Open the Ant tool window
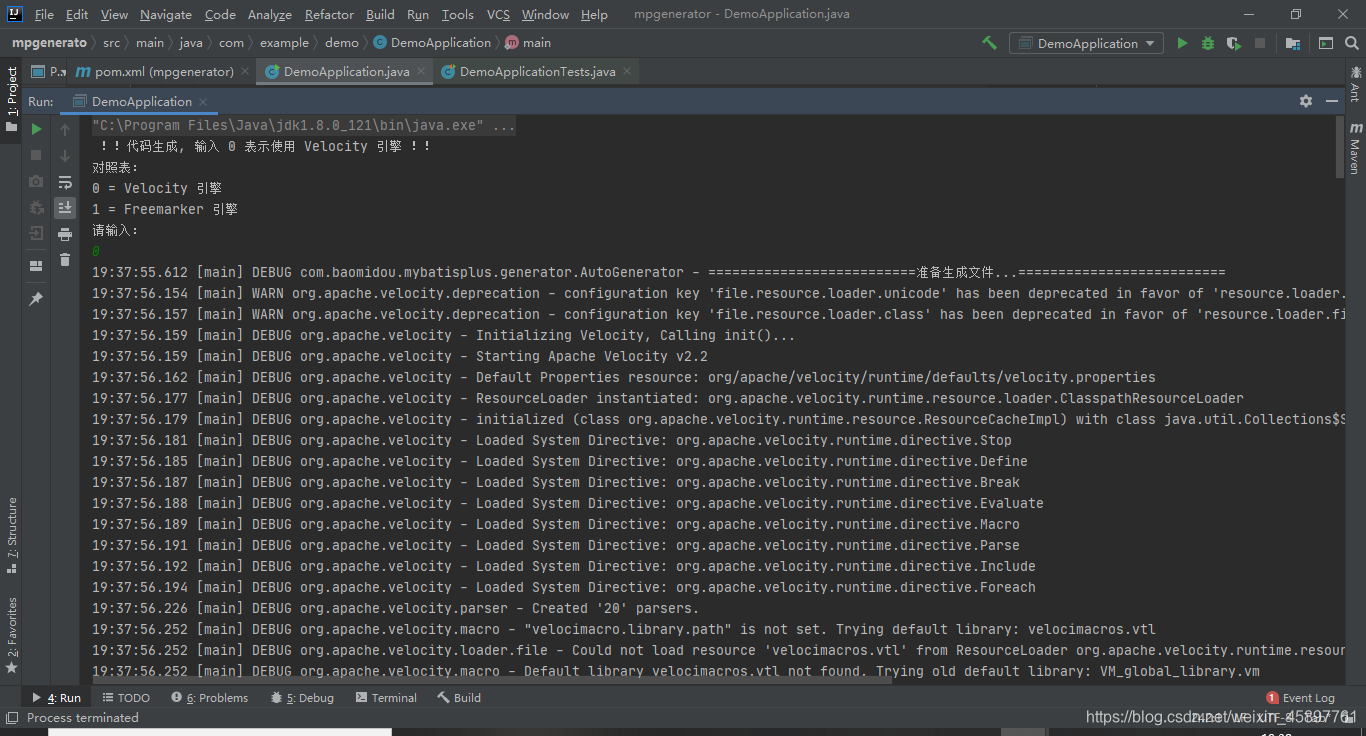 coord(1355,84)
